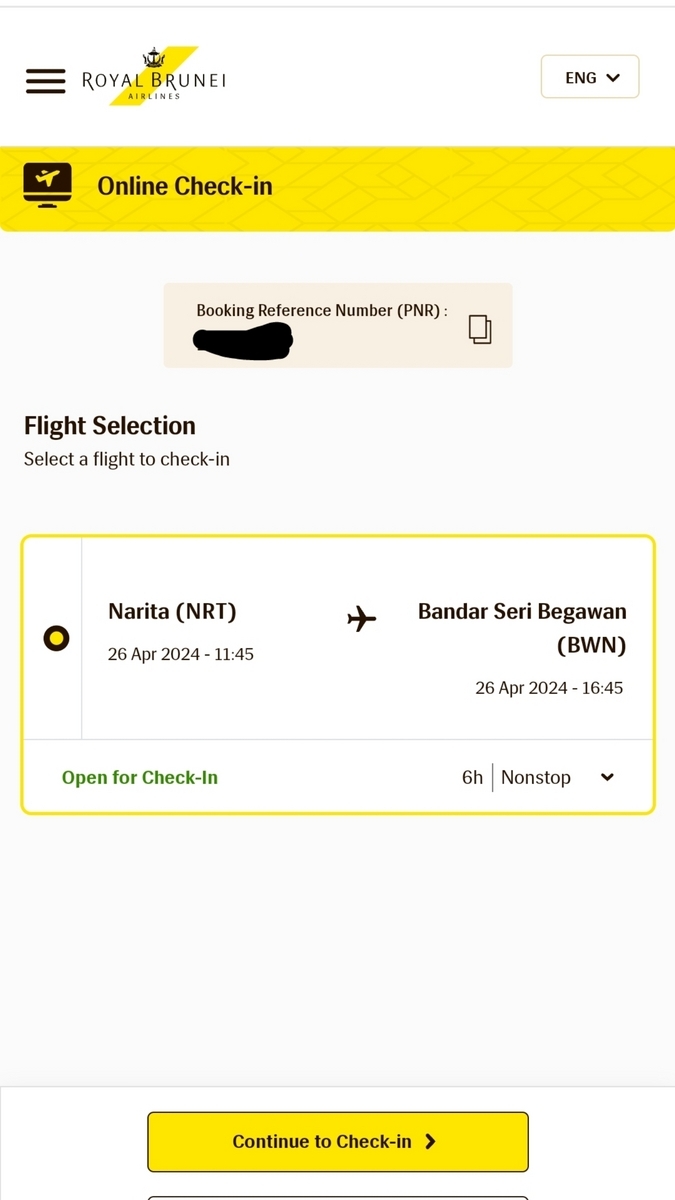Tap the partially visible button below Continue

[x=338, y=1197]
